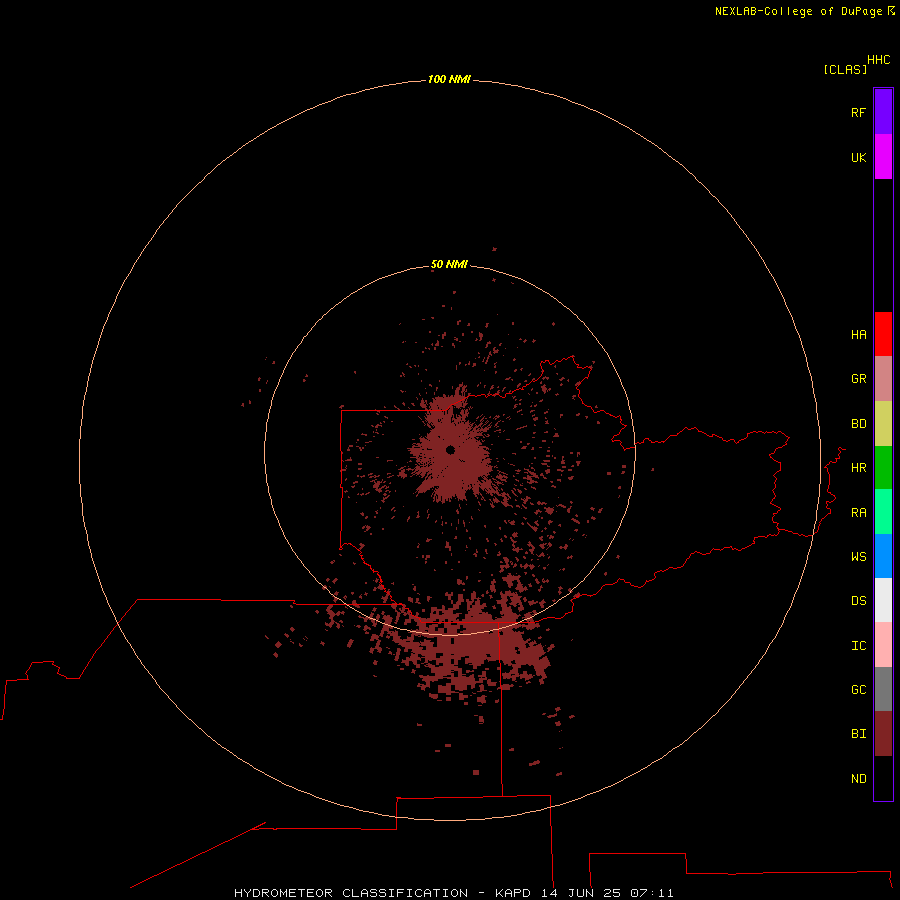Click the BI brown legend swatch
Screen dimensions: 900x900
(x=883, y=734)
